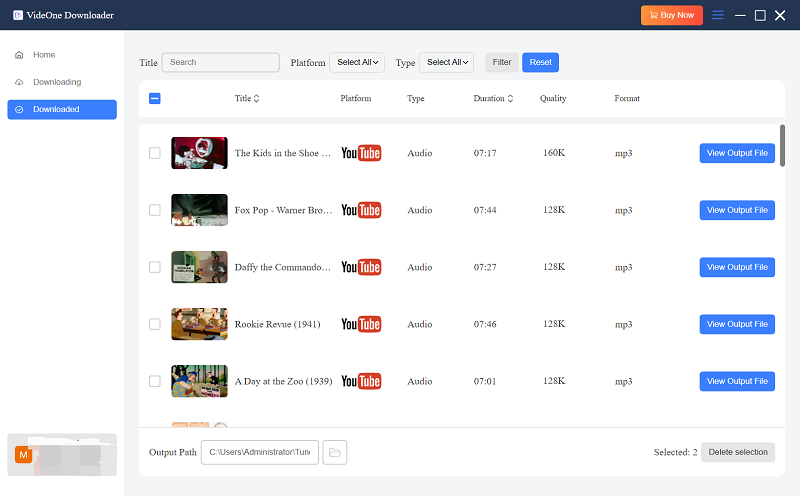Open output folder via folder icon
The image size is (800, 496).
[x=335, y=453]
